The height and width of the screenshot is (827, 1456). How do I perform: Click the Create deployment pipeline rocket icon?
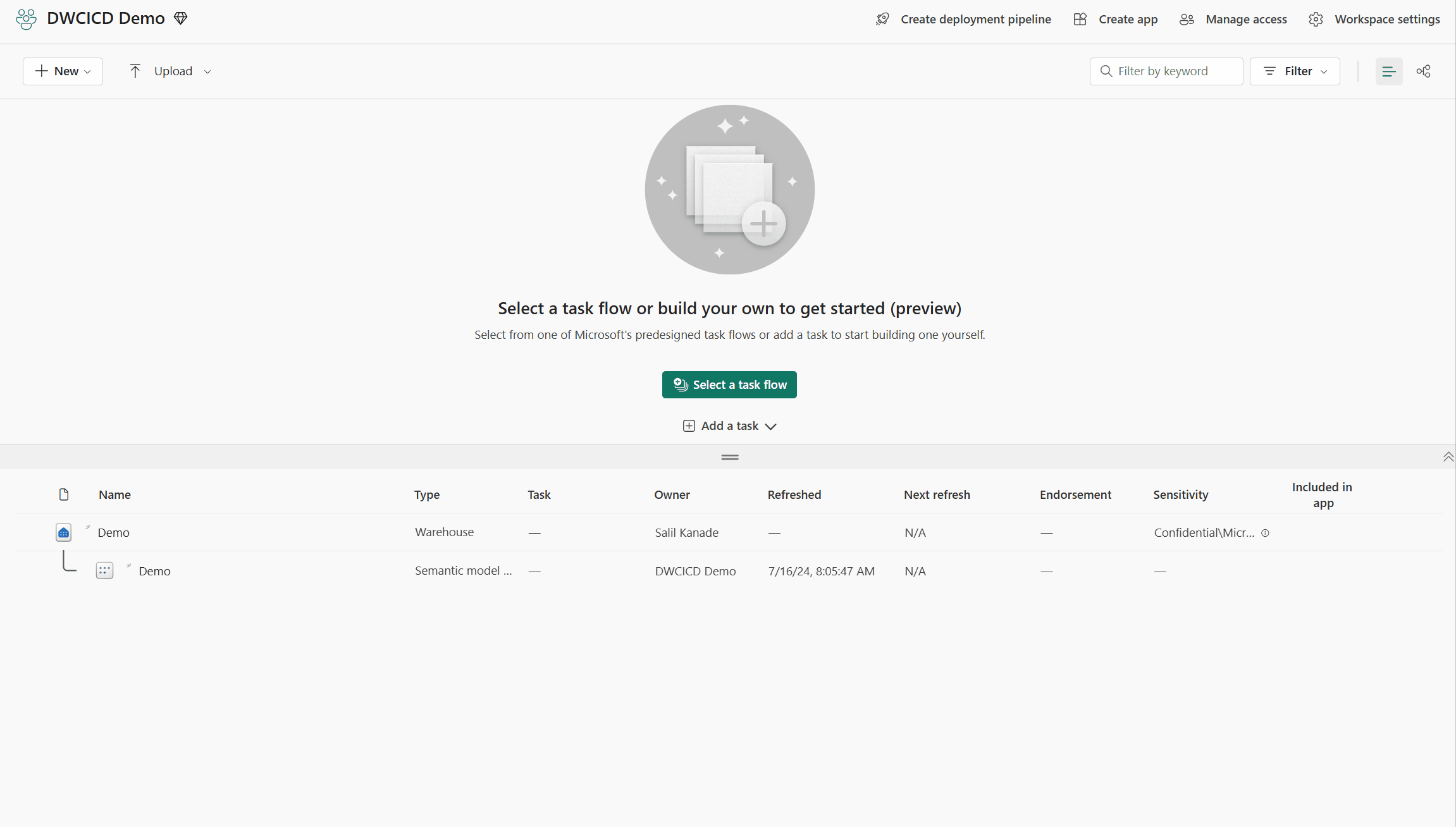(882, 19)
